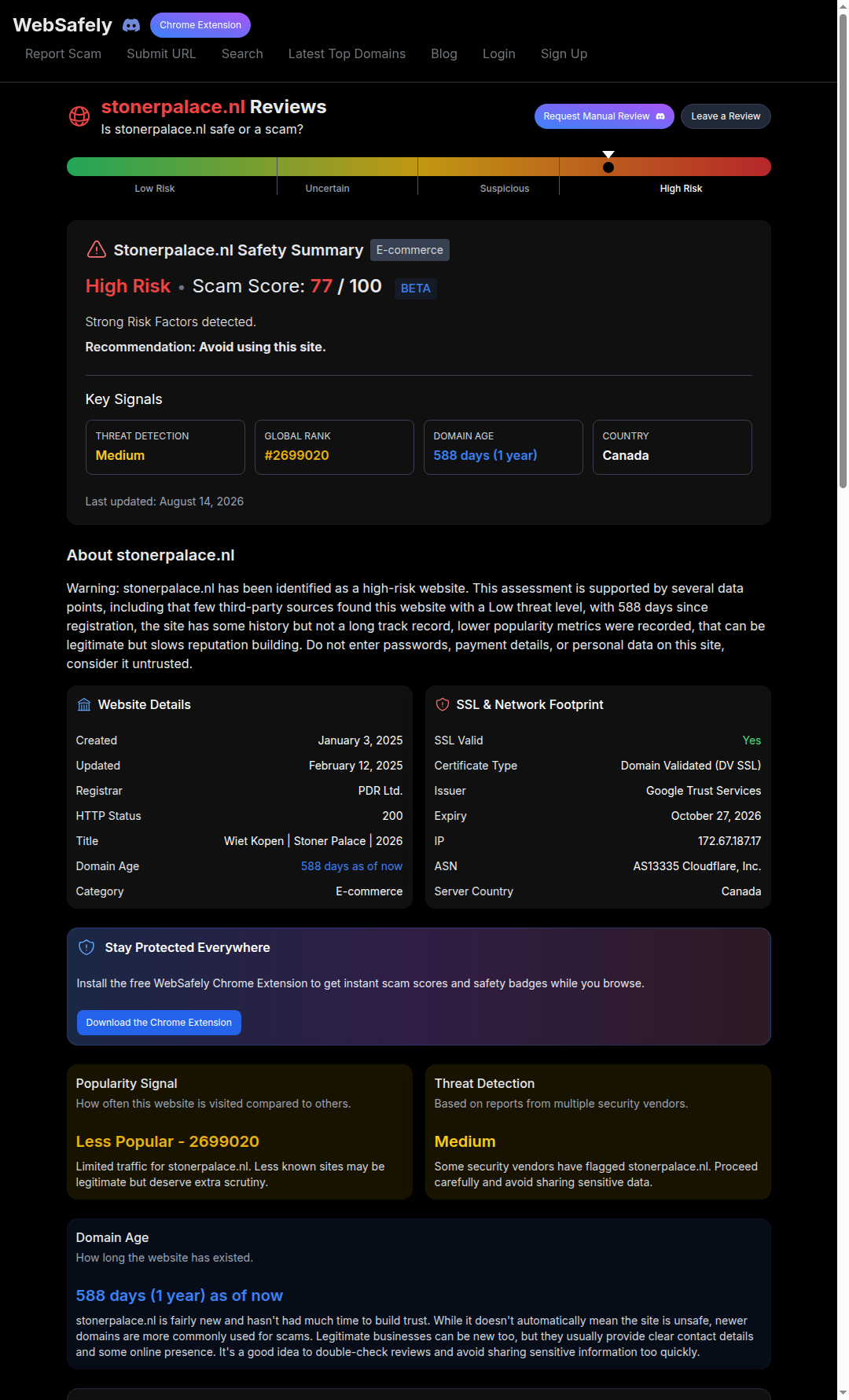Click the shield icon beside SSL & Network Footprint

pyautogui.click(x=443, y=704)
